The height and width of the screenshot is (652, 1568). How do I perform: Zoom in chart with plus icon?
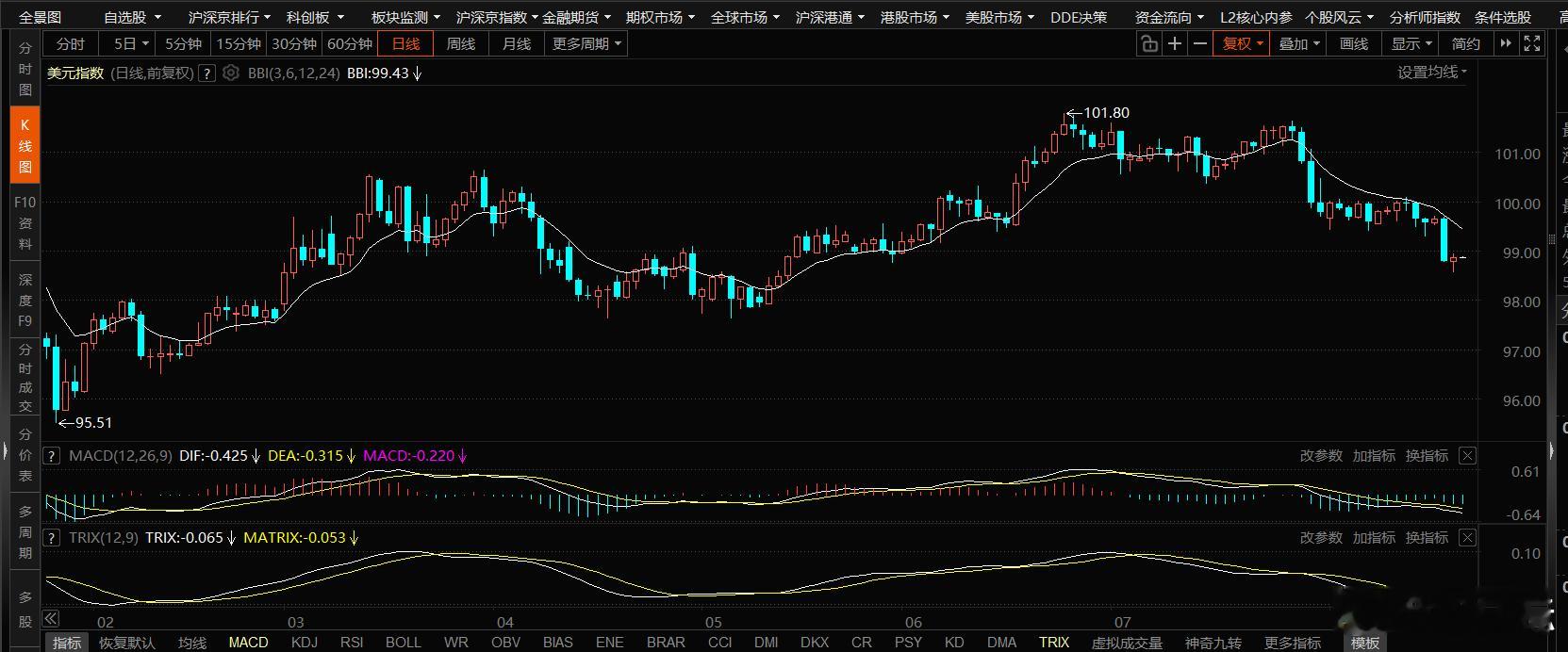coord(1175,43)
